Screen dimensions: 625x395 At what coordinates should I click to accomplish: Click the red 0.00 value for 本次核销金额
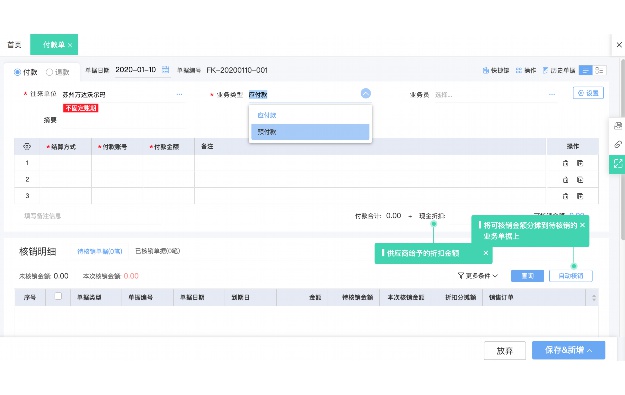coord(131,276)
